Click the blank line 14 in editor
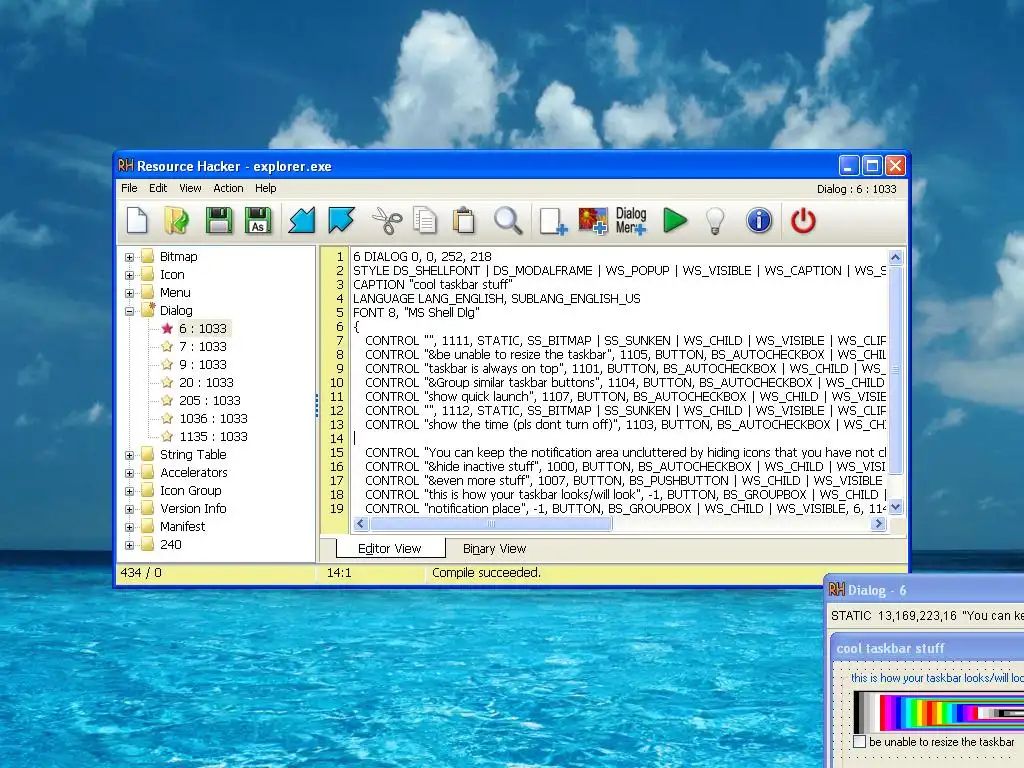This screenshot has width=1024, height=768. pyautogui.click(x=619, y=438)
